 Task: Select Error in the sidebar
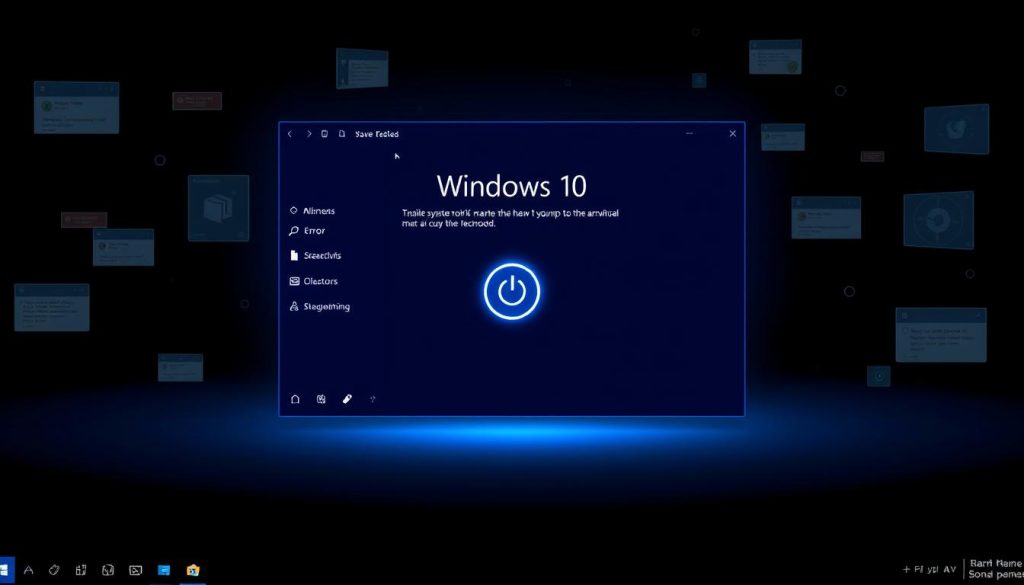click(314, 231)
